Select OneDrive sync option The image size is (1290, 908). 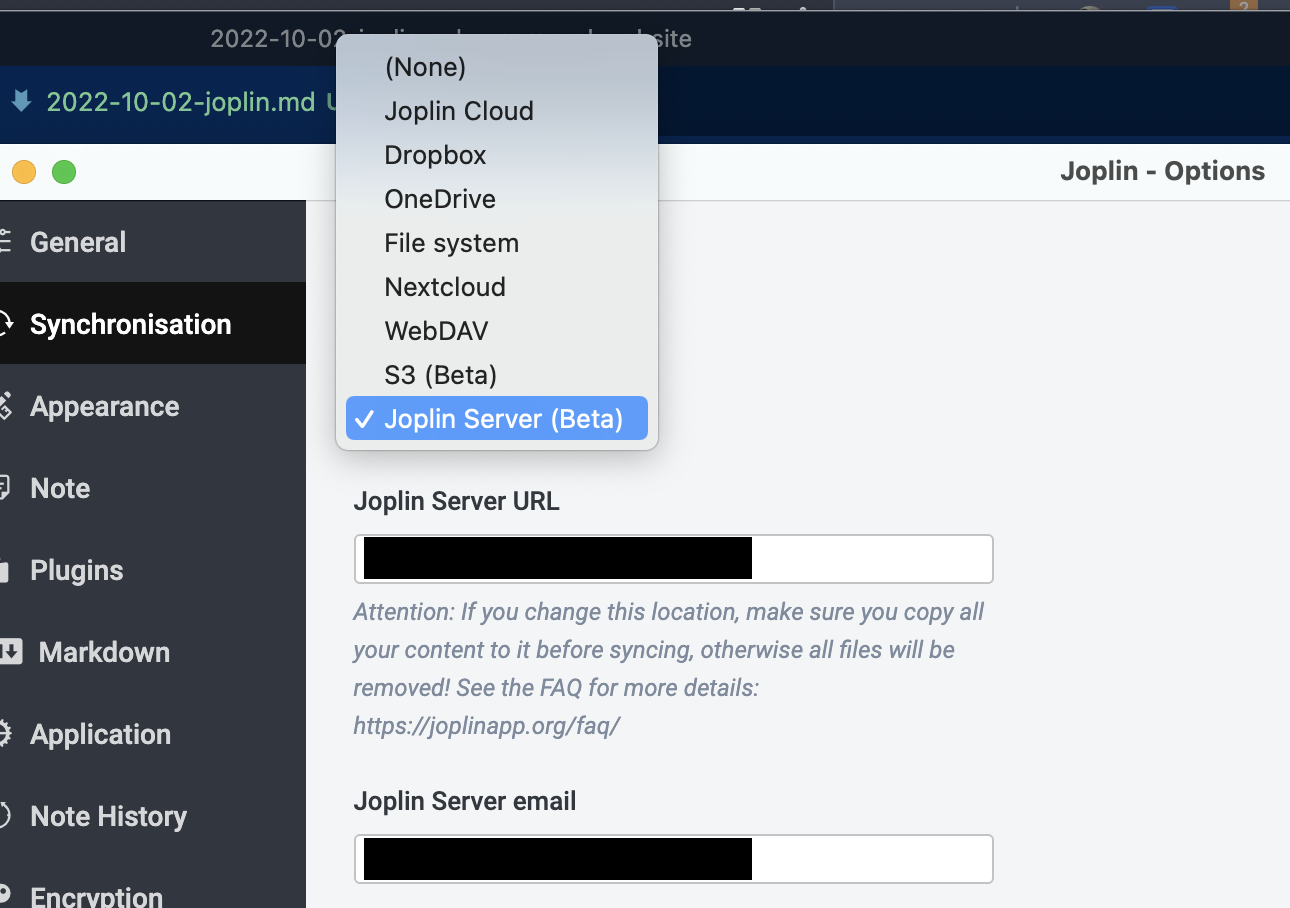pyautogui.click(x=440, y=199)
